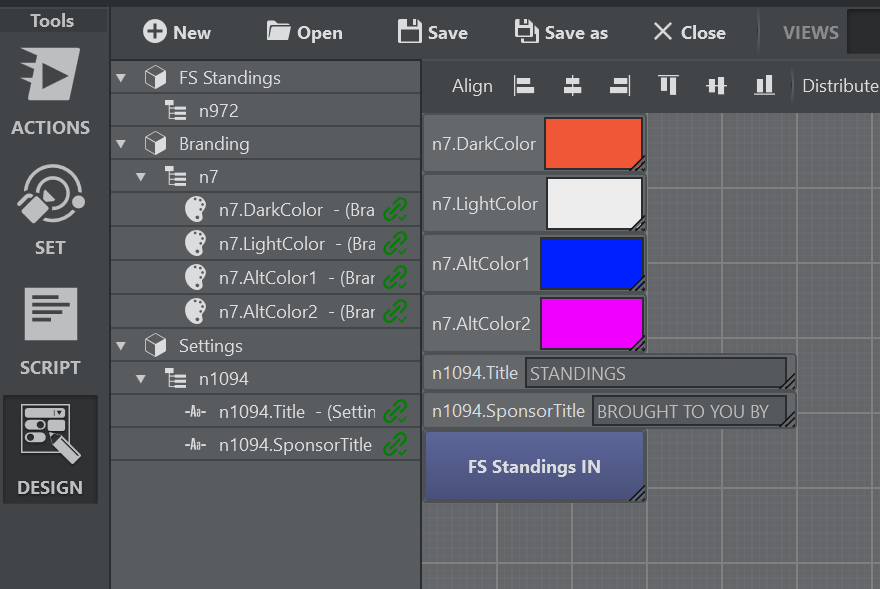The height and width of the screenshot is (589, 880).
Task: Click the n1094.SponsorTitle text field
Action: point(688,411)
